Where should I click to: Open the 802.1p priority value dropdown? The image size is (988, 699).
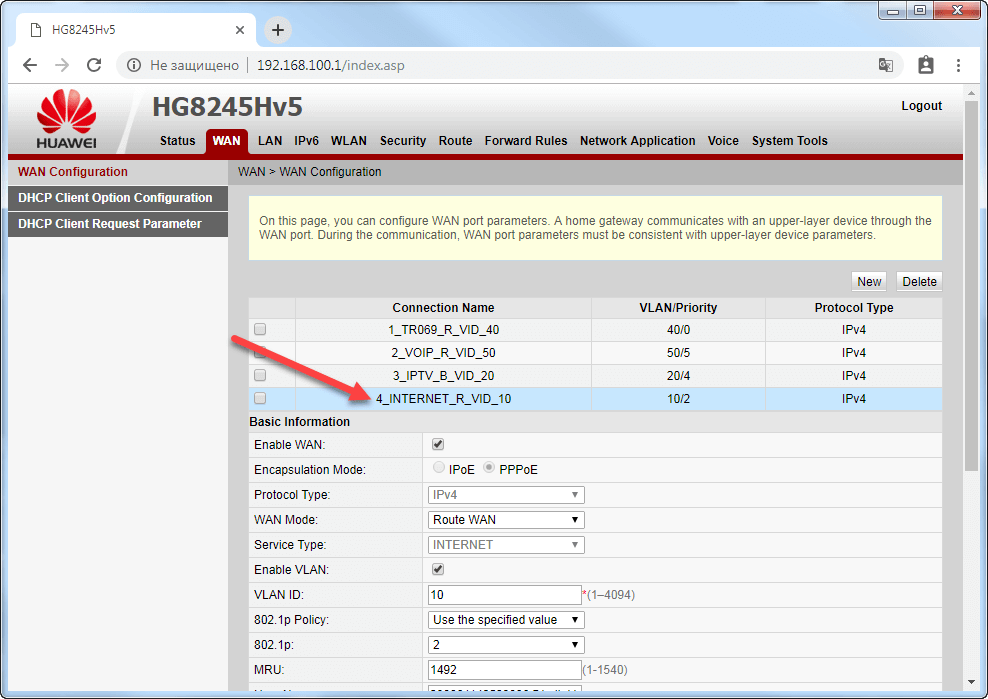505,645
